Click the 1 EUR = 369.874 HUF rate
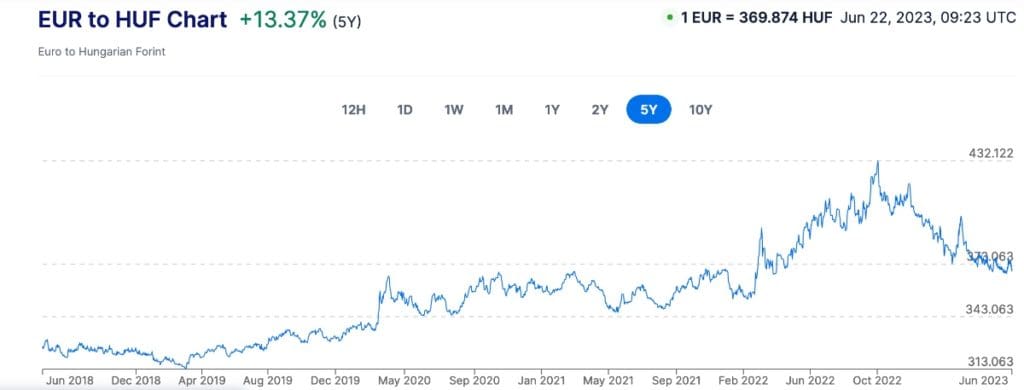Image resolution: width=1024 pixels, height=390 pixels. coord(756,18)
